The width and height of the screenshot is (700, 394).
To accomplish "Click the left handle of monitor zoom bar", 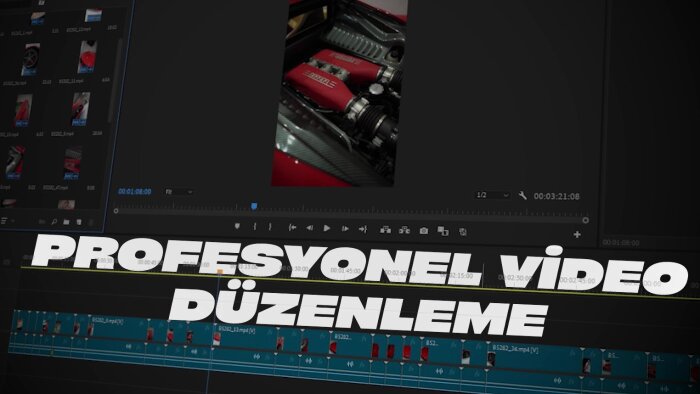I will click(116, 211).
